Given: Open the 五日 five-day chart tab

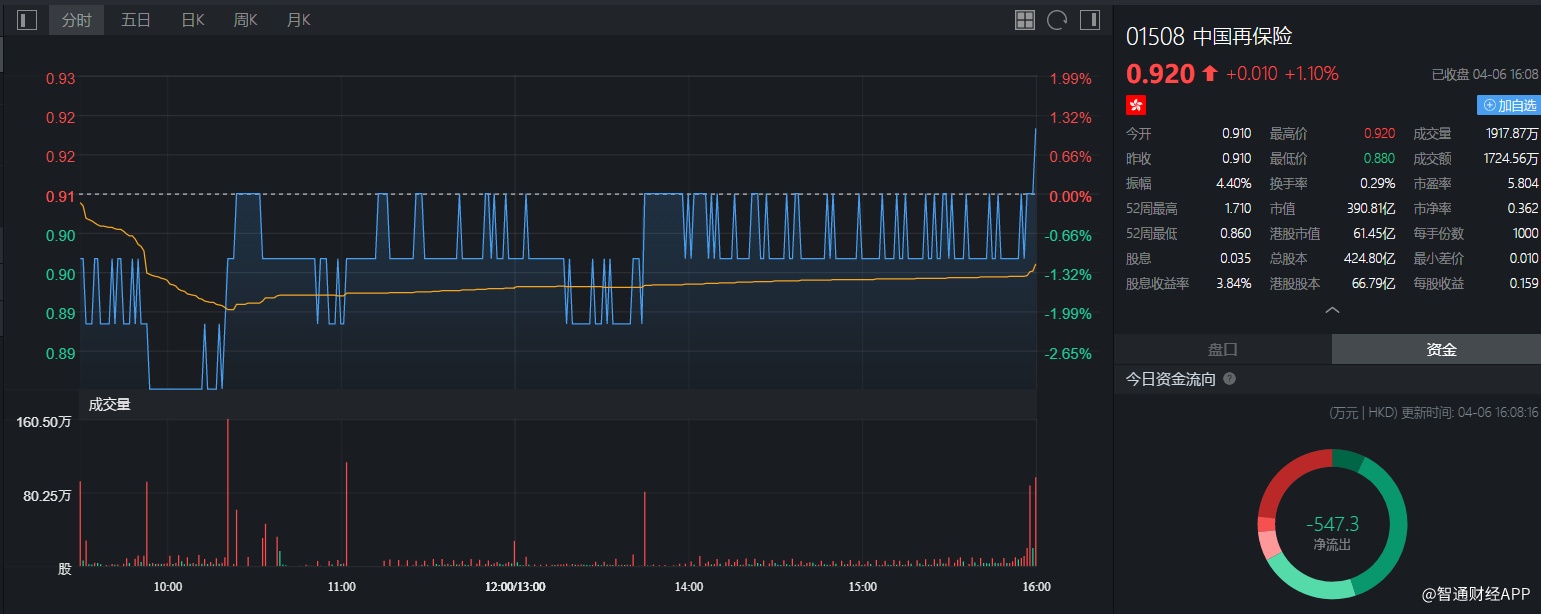Looking at the screenshot, I should [136, 20].
